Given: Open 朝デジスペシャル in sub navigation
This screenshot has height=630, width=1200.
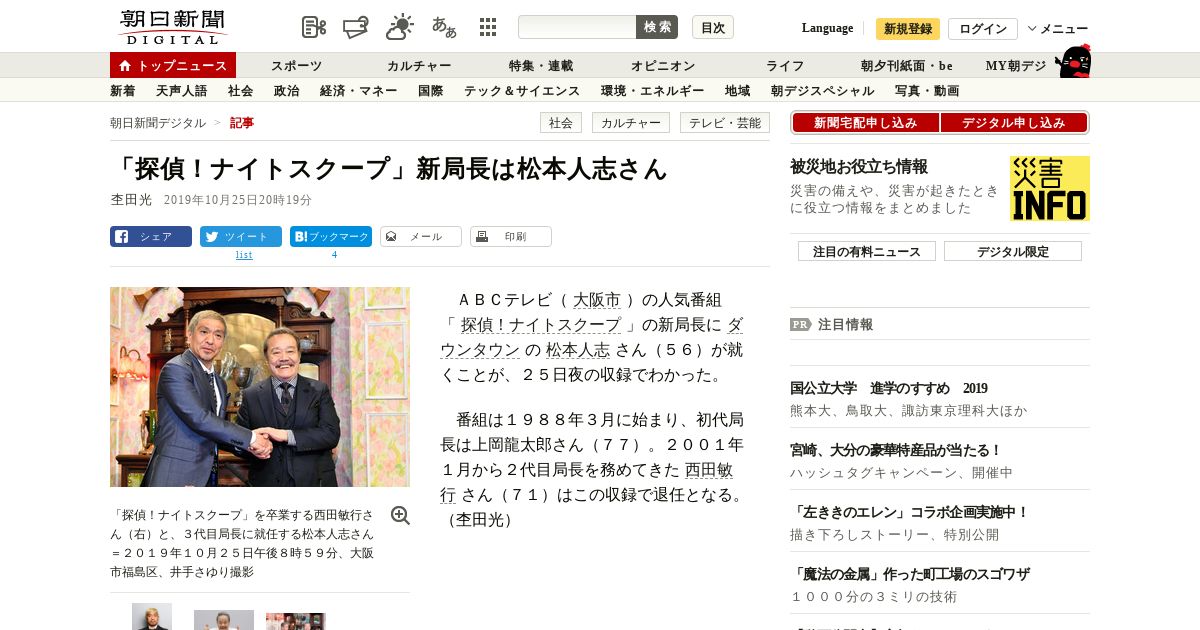Looking at the screenshot, I should point(822,91).
